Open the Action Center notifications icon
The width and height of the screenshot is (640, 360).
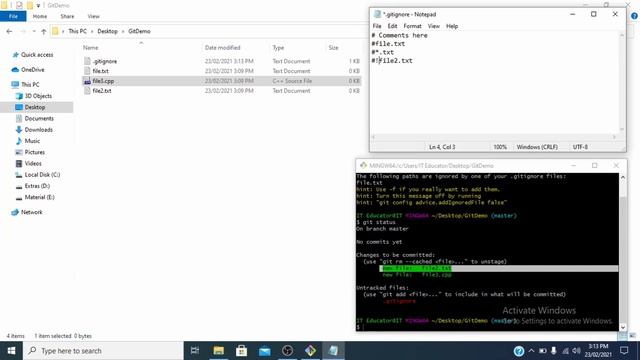624,351
